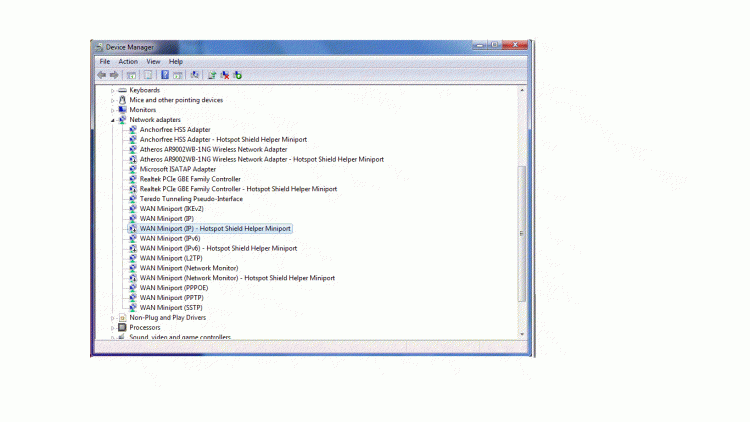Open the Help menu
Image resolution: width=750 pixels, height=422 pixels.
176,62
